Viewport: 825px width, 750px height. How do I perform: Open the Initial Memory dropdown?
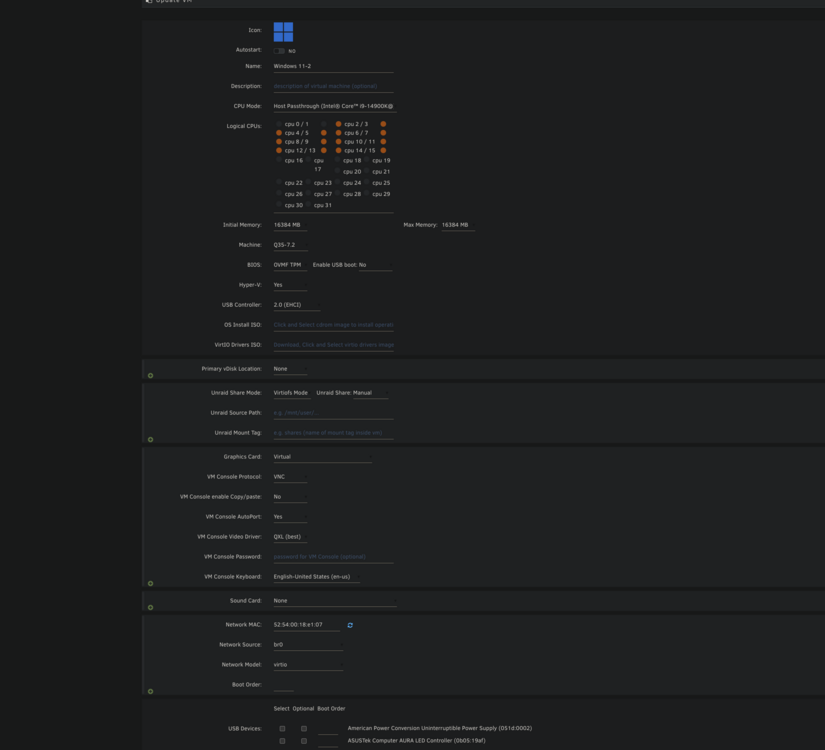(x=290, y=225)
